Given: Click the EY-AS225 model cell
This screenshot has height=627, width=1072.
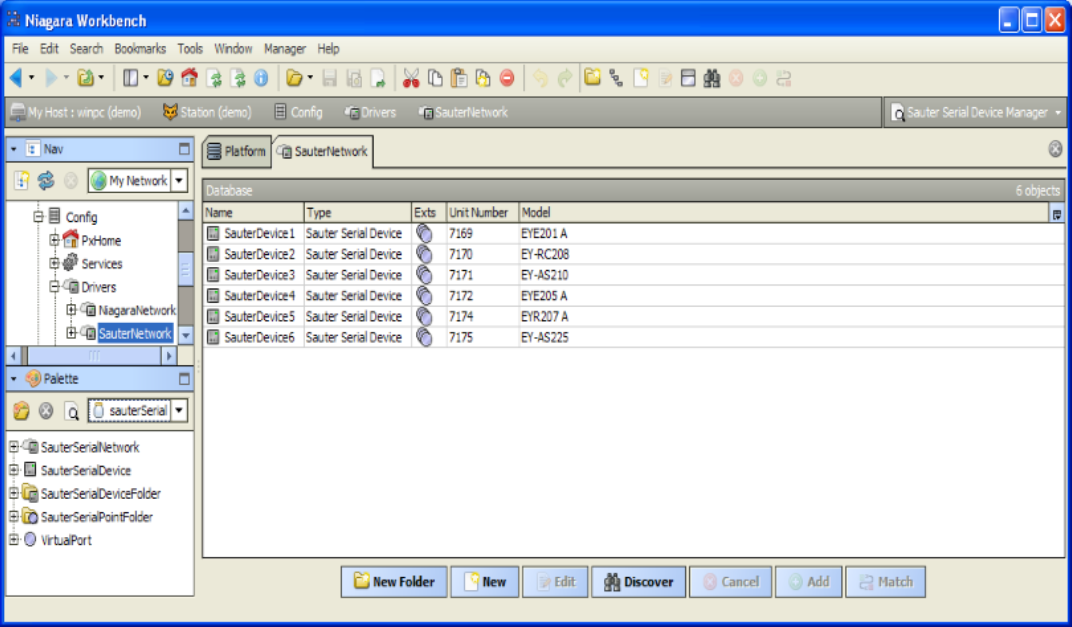Looking at the screenshot, I should 544,338.
